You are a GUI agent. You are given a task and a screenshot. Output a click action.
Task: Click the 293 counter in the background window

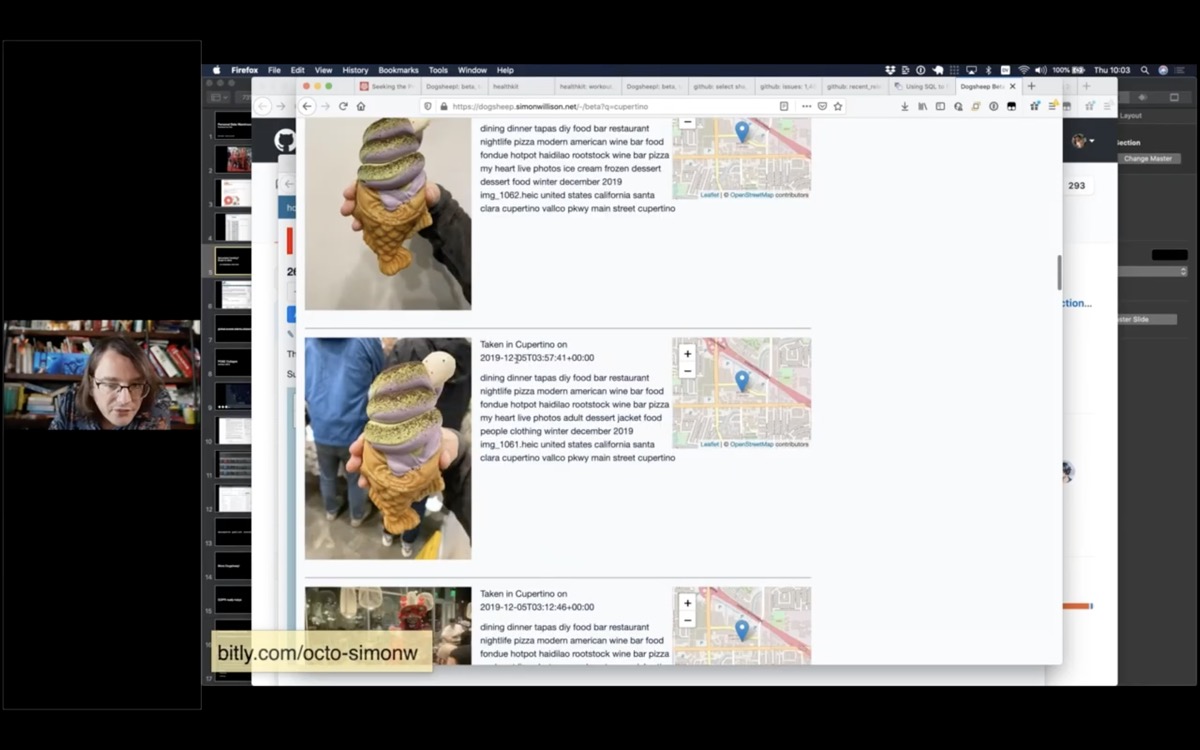click(x=1076, y=186)
